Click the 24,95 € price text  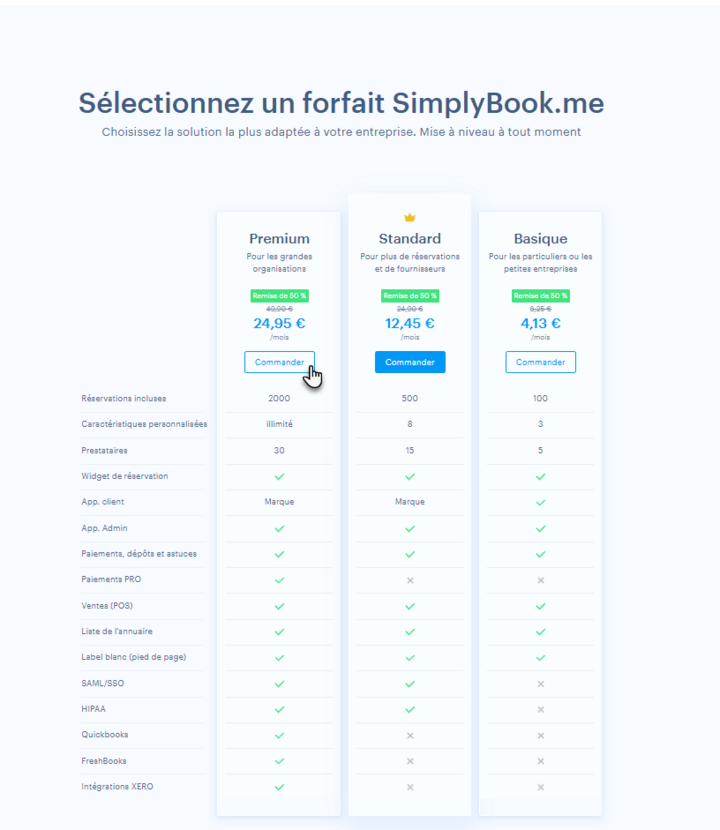279,323
